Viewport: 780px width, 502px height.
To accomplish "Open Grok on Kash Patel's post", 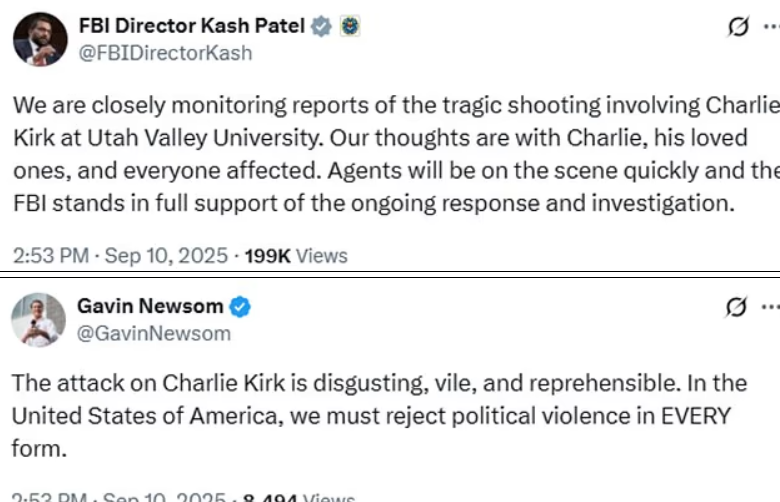I will [x=738, y=30].
